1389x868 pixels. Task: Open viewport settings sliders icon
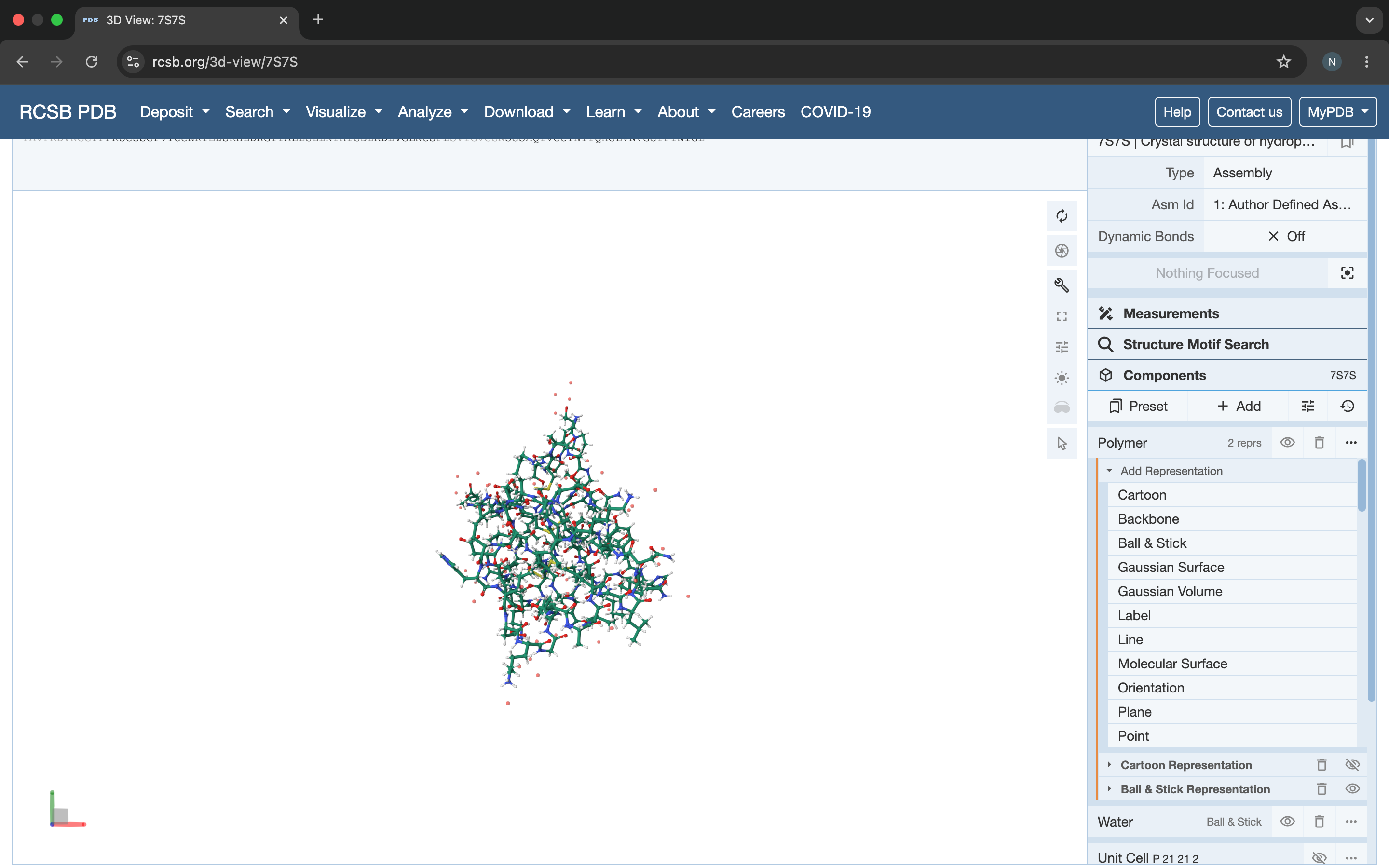[x=1061, y=347]
